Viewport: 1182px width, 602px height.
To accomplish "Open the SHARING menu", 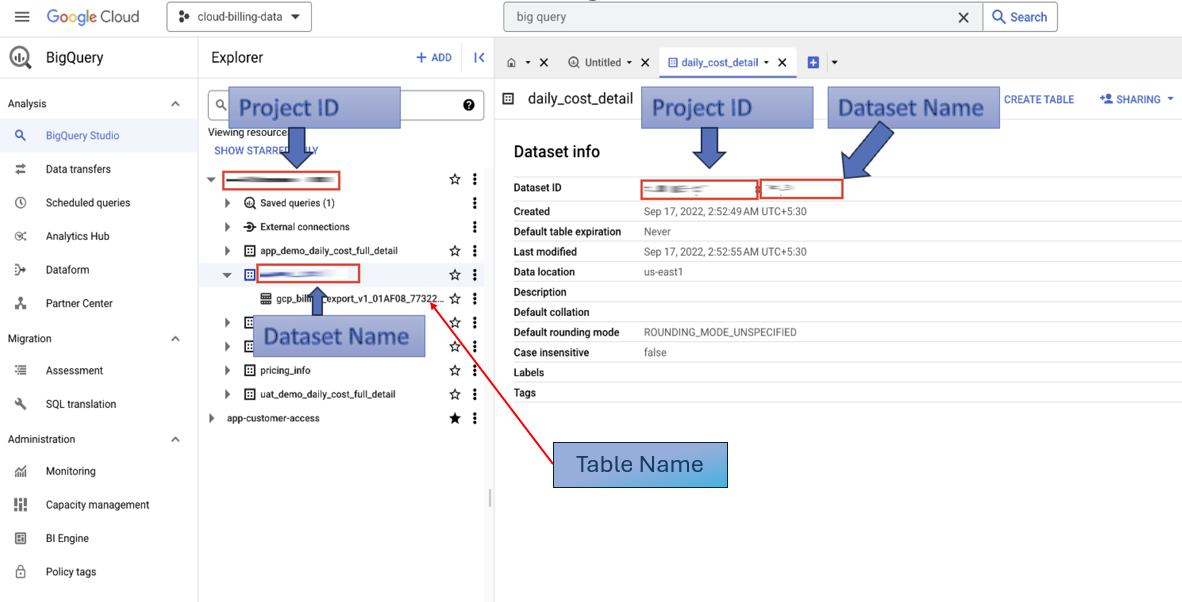I will tap(1138, 99).
